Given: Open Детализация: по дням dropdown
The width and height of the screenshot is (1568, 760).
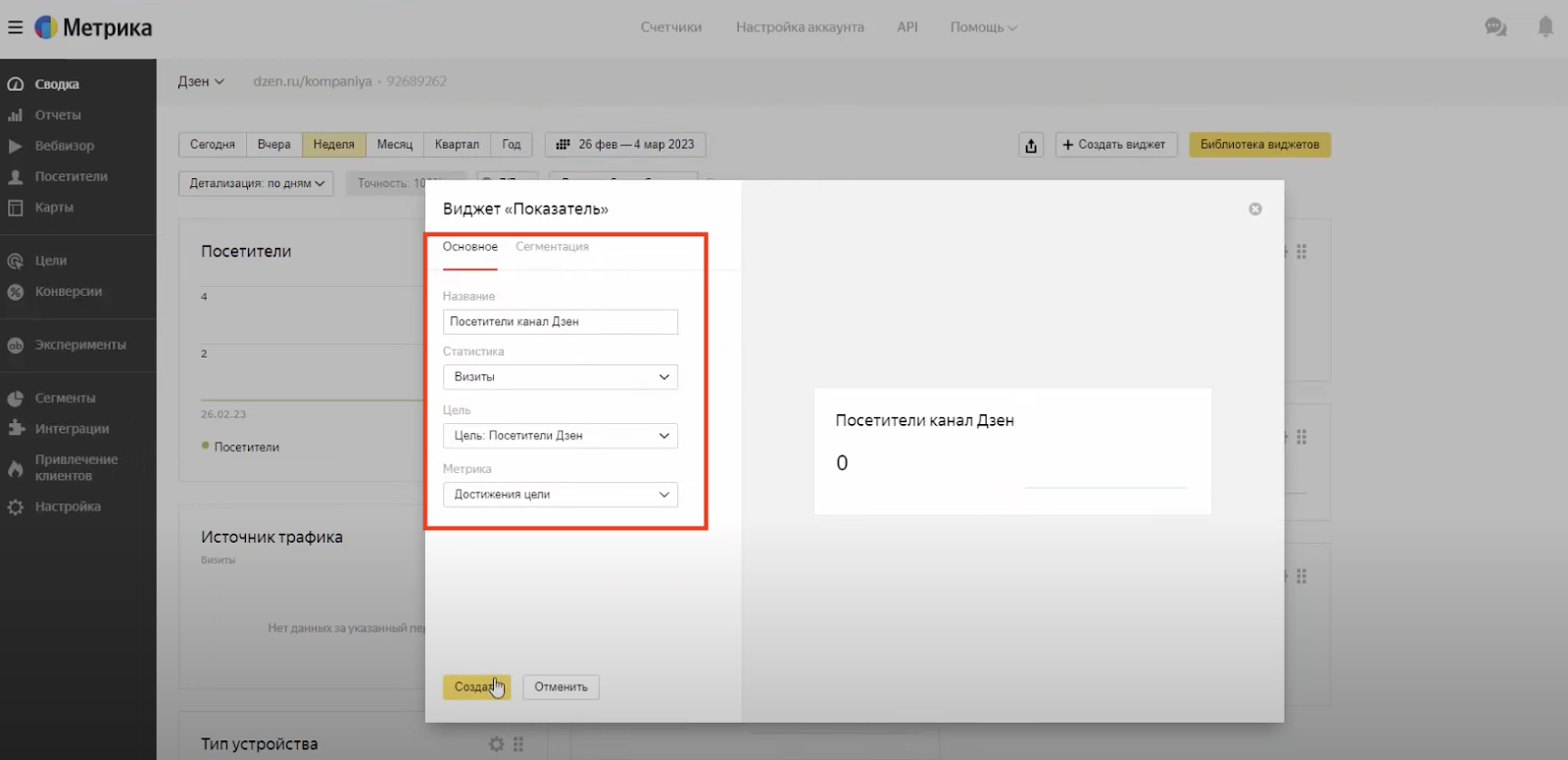Looking at the screenshot, I should tap(256, 183).
